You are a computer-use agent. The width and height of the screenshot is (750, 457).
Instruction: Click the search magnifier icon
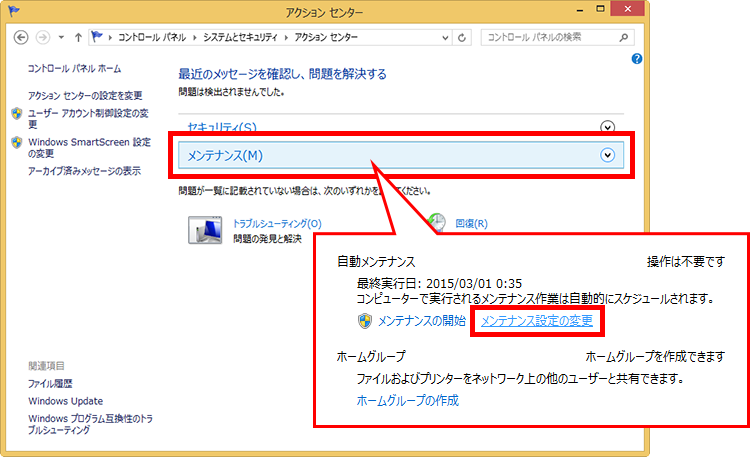tap(623, 37)
